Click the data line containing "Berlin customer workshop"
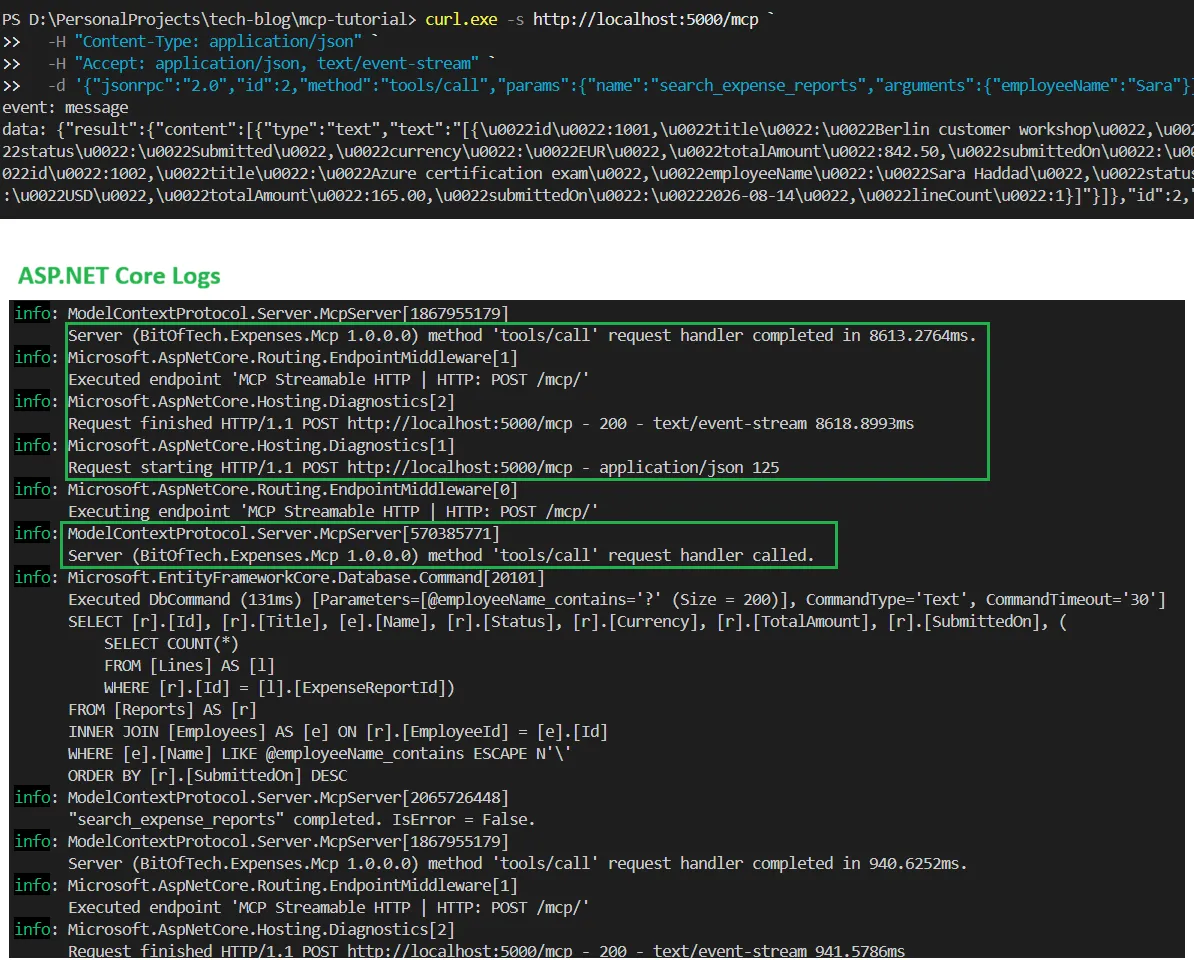Image resolution: width=1194 pixels, height=960 pixels. click(x=597, y=129)
